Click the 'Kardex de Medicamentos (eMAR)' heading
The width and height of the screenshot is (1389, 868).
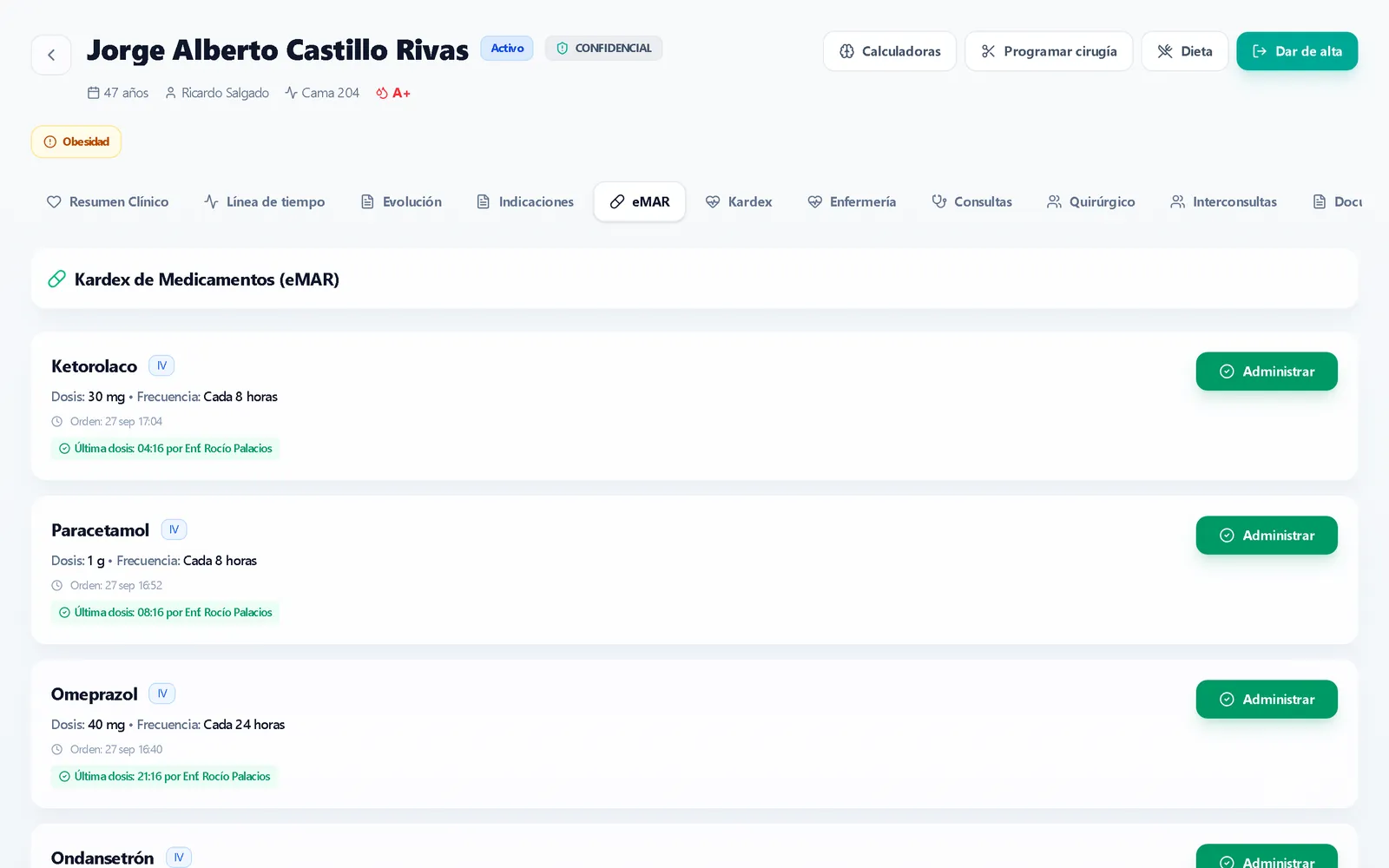pyautogui.click(x=207, y=279)
